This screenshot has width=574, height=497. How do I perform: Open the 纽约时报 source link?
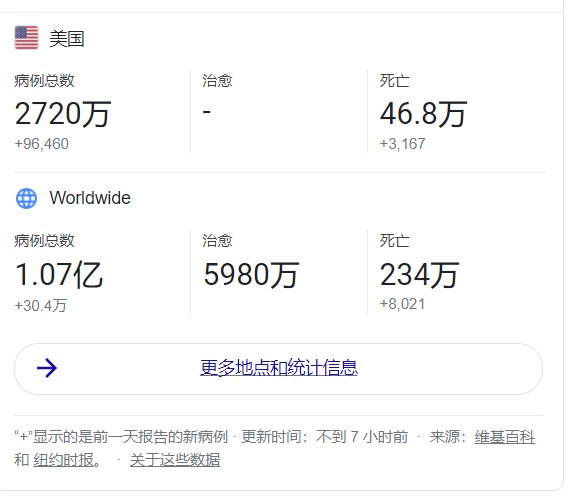(63, 460)
